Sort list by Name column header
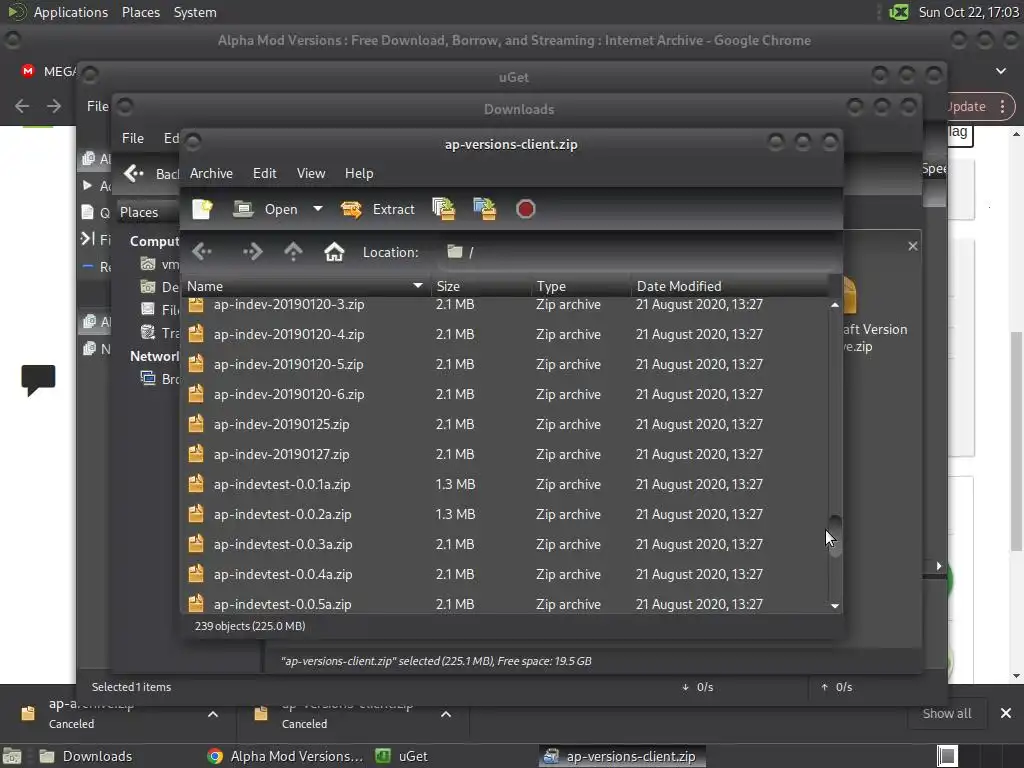 [x=305, y=286]
